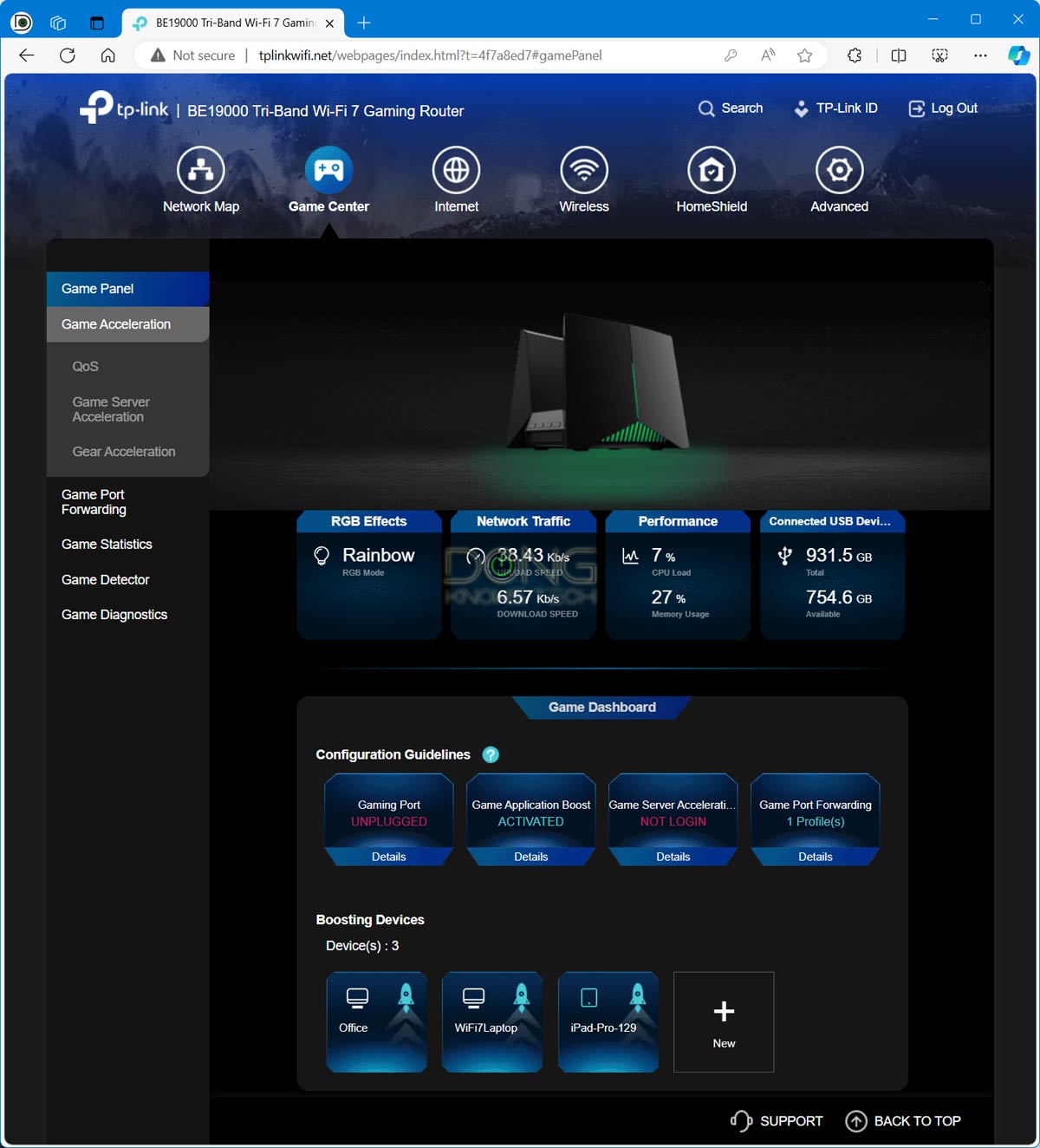This screenshot has width=1040, height=1148.
Task: Toggle browser Split screen icon
Action: [899, 55]
